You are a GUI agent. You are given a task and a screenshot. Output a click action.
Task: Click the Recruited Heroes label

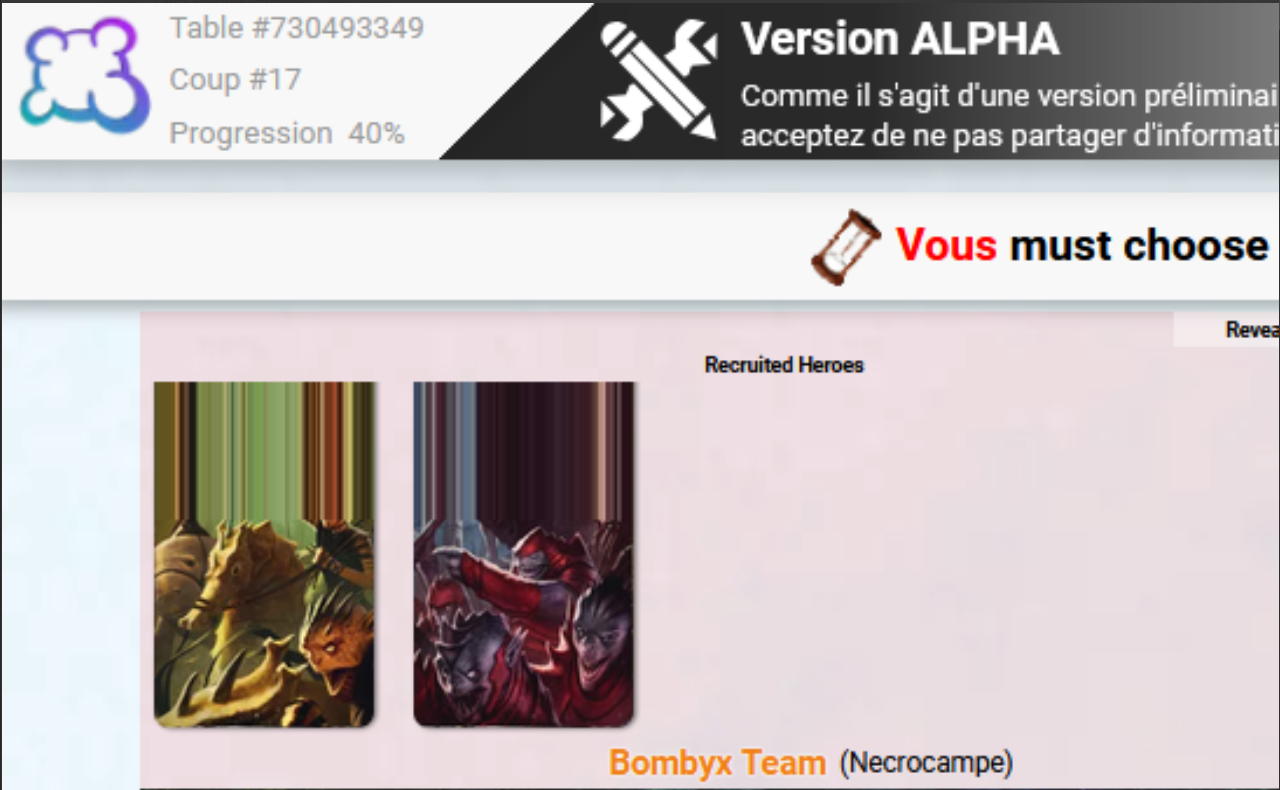784,365
